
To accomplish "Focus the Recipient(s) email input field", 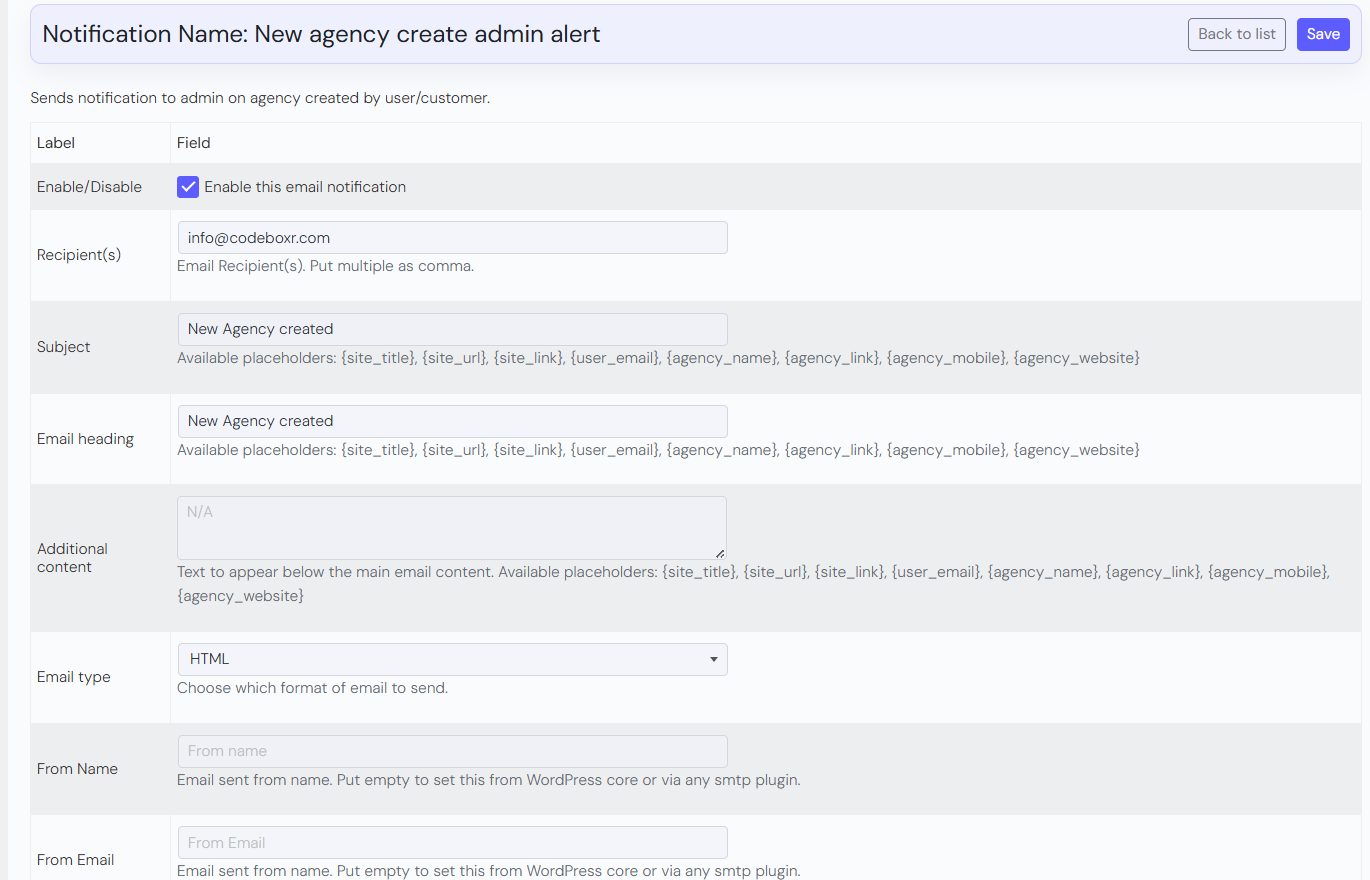I will click(x=452, y=238).
